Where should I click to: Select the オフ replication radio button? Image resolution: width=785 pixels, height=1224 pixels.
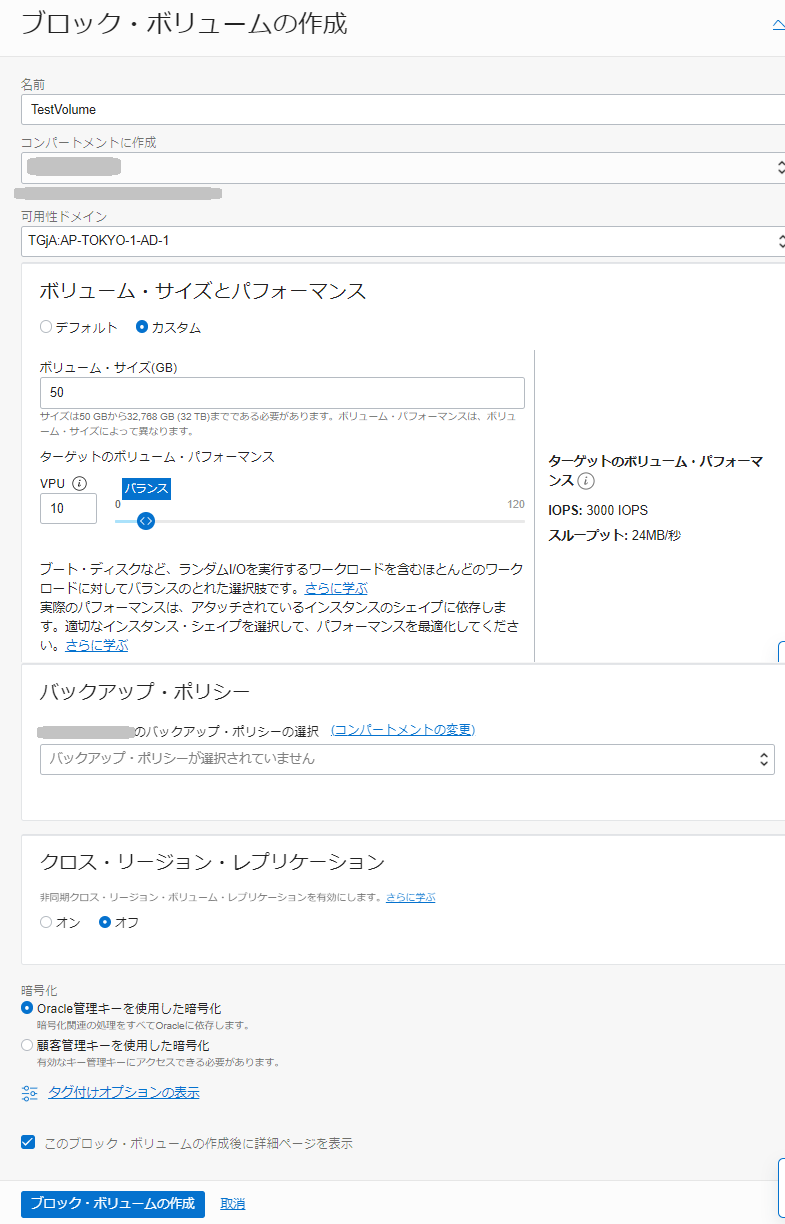pos(105,922)
